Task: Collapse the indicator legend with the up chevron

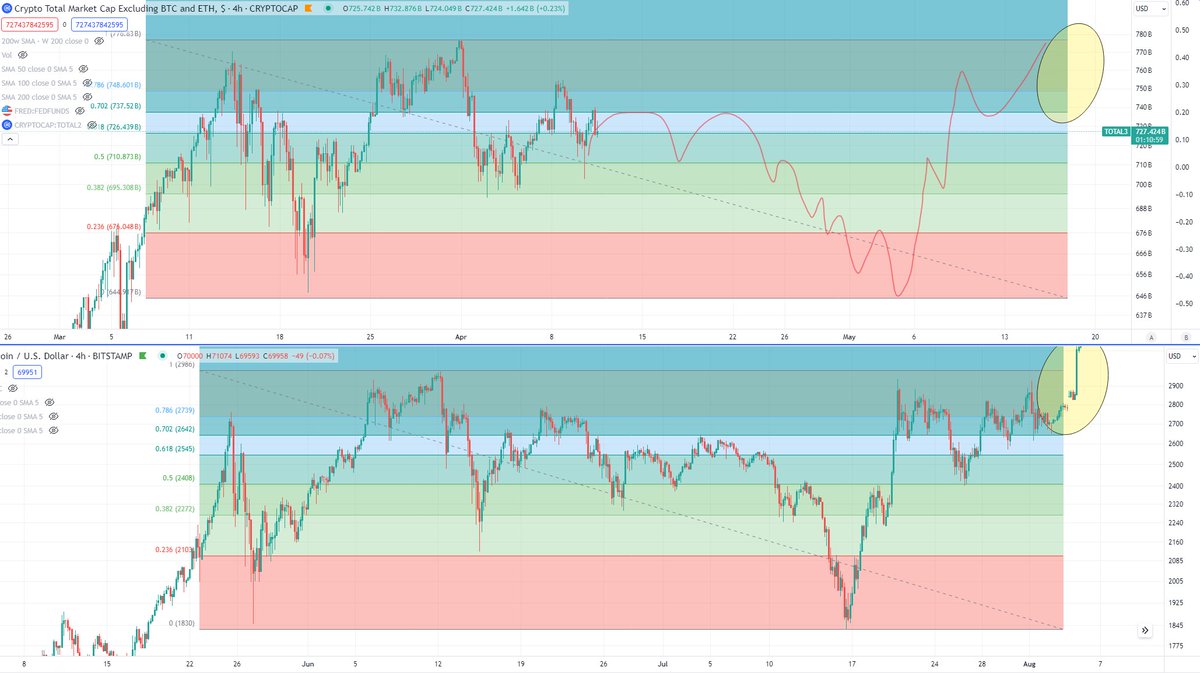Action: pos(11,137)
